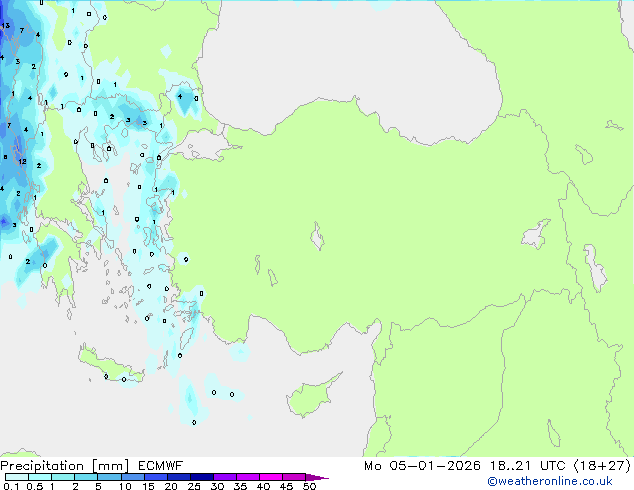This screenshot has width=634, height=490.
Task: Click the '13' precipitation value on map
Action: point(6,26)
